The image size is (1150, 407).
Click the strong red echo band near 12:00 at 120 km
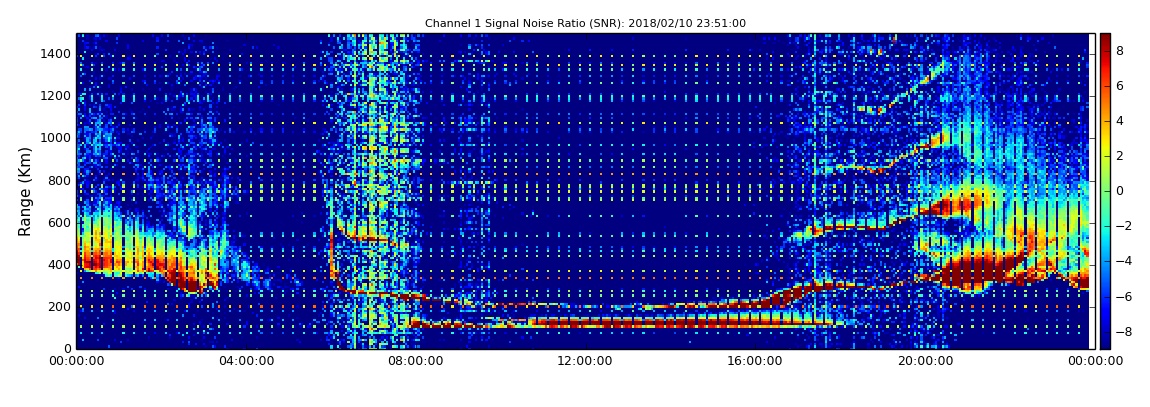click(x=585, y=323)
